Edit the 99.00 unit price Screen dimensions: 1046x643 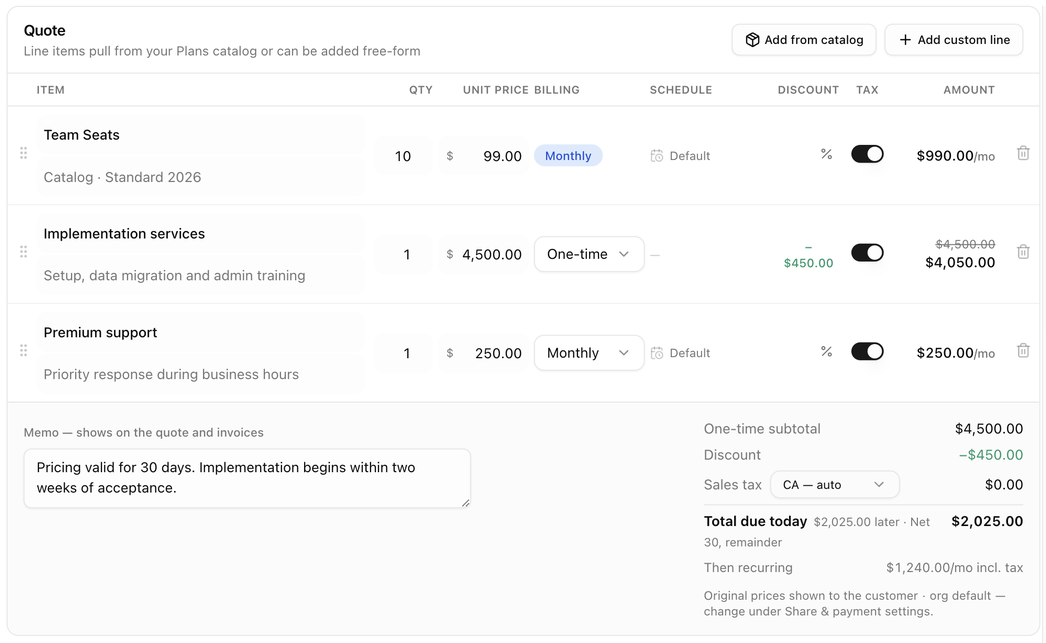pos(484,156)
